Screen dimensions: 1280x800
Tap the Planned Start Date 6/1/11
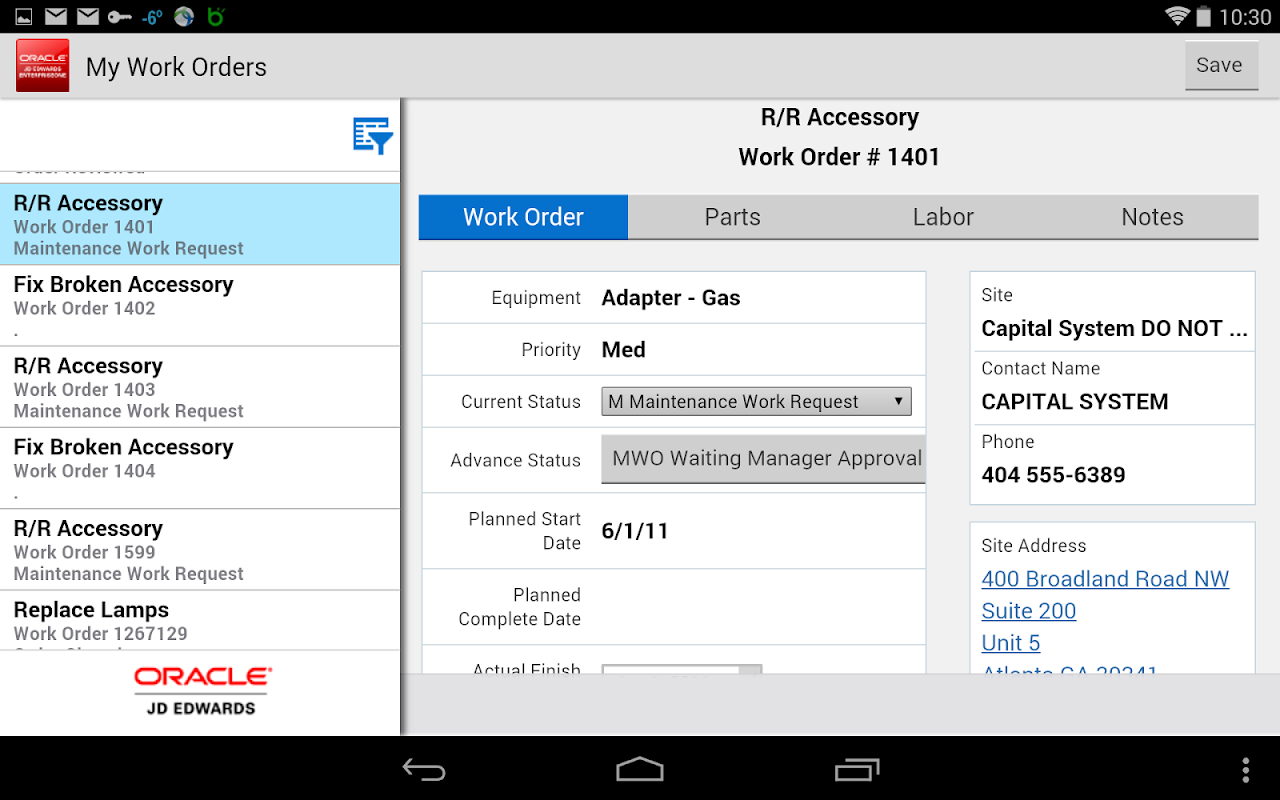[635, 531]
